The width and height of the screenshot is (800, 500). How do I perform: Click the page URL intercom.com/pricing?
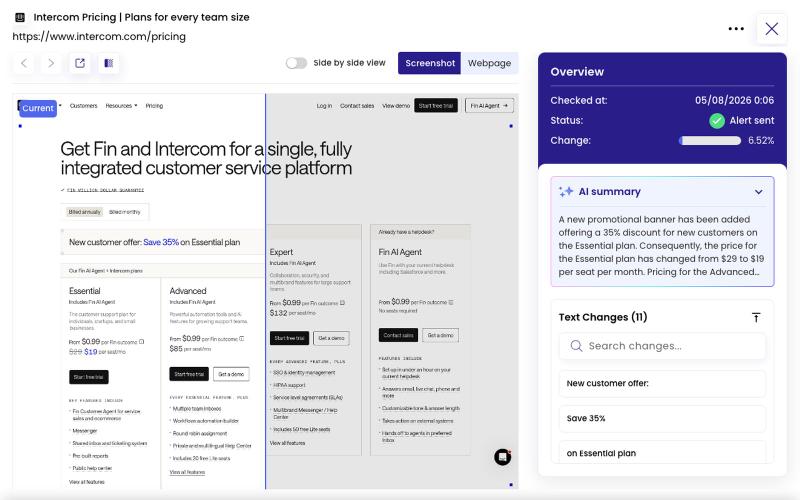(x=99, y=37)
